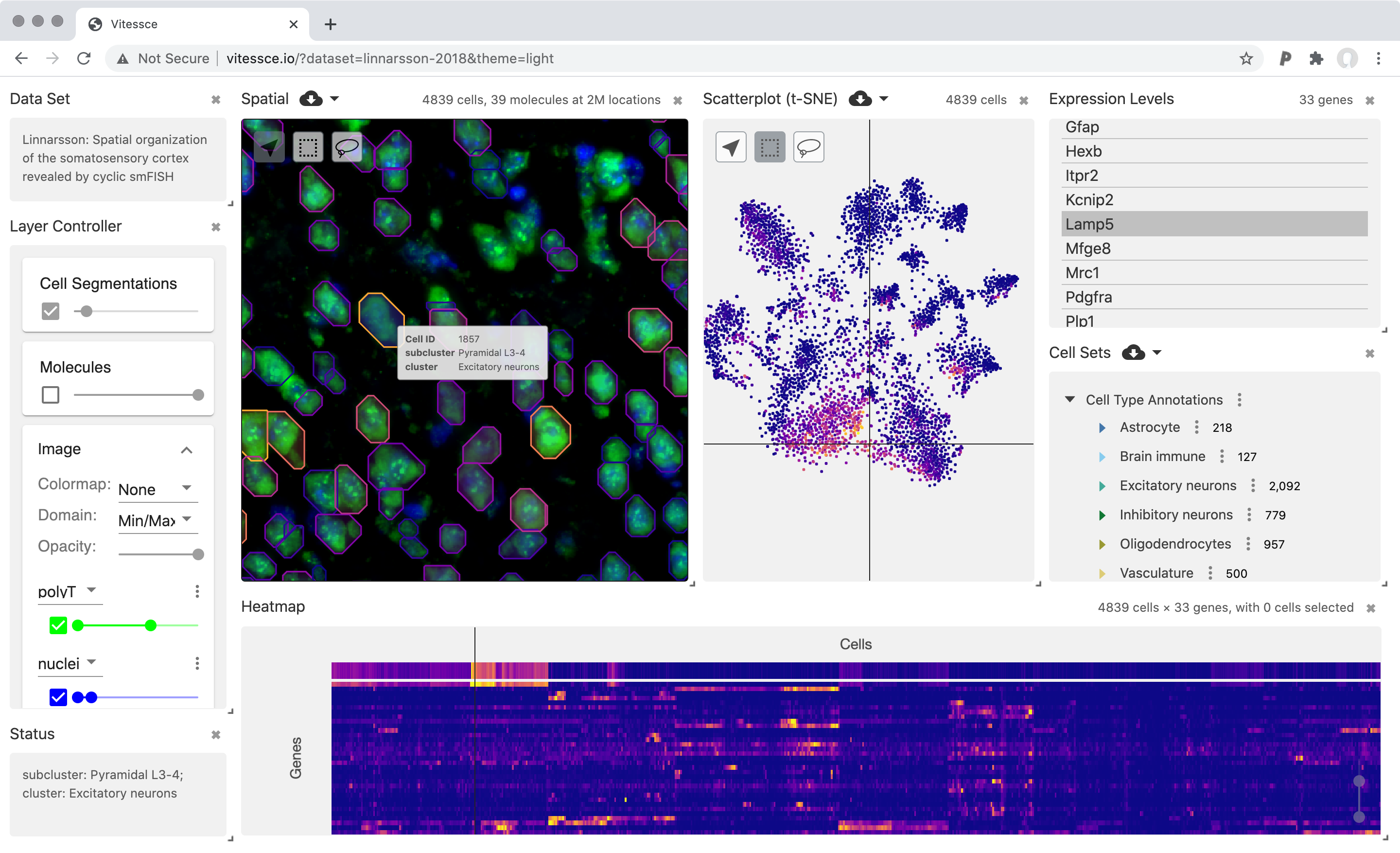The height and width of the screenshot is (853, 1400).
Task: Disable the polyT green channel checkbox
Action: point(58,625)
